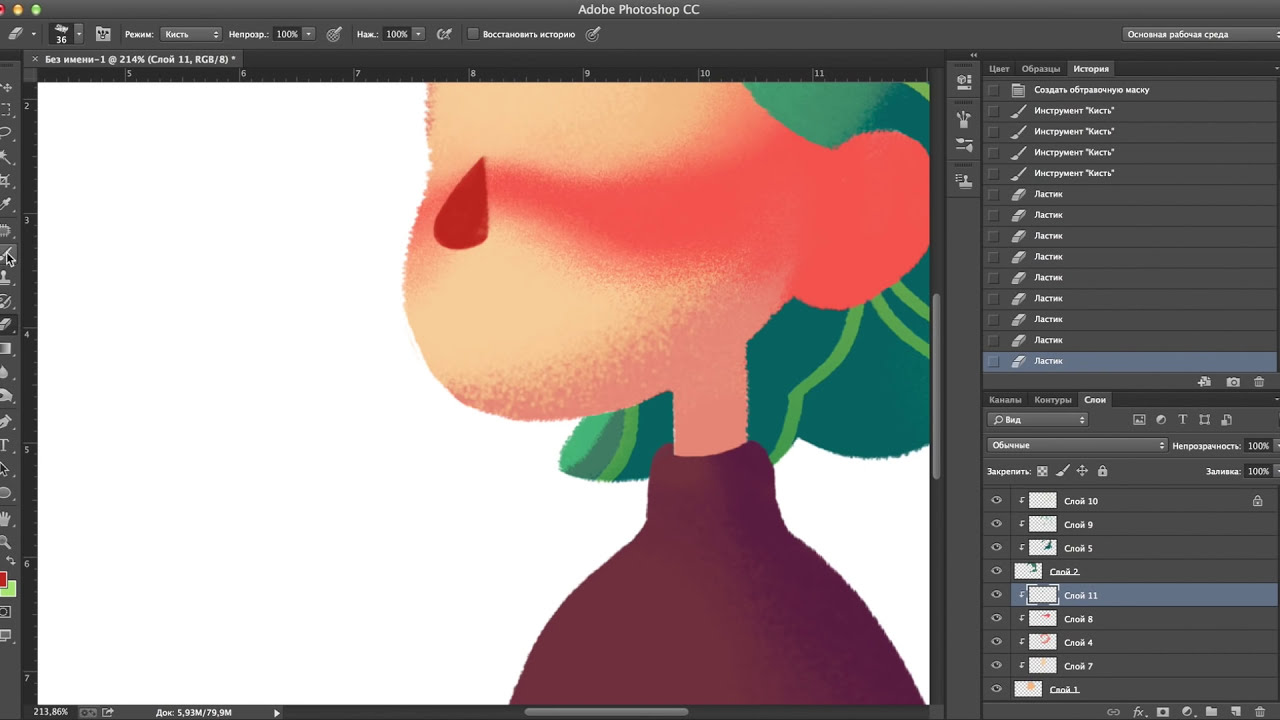Hide layer Слой 10 using eye icon

(996, 501)
